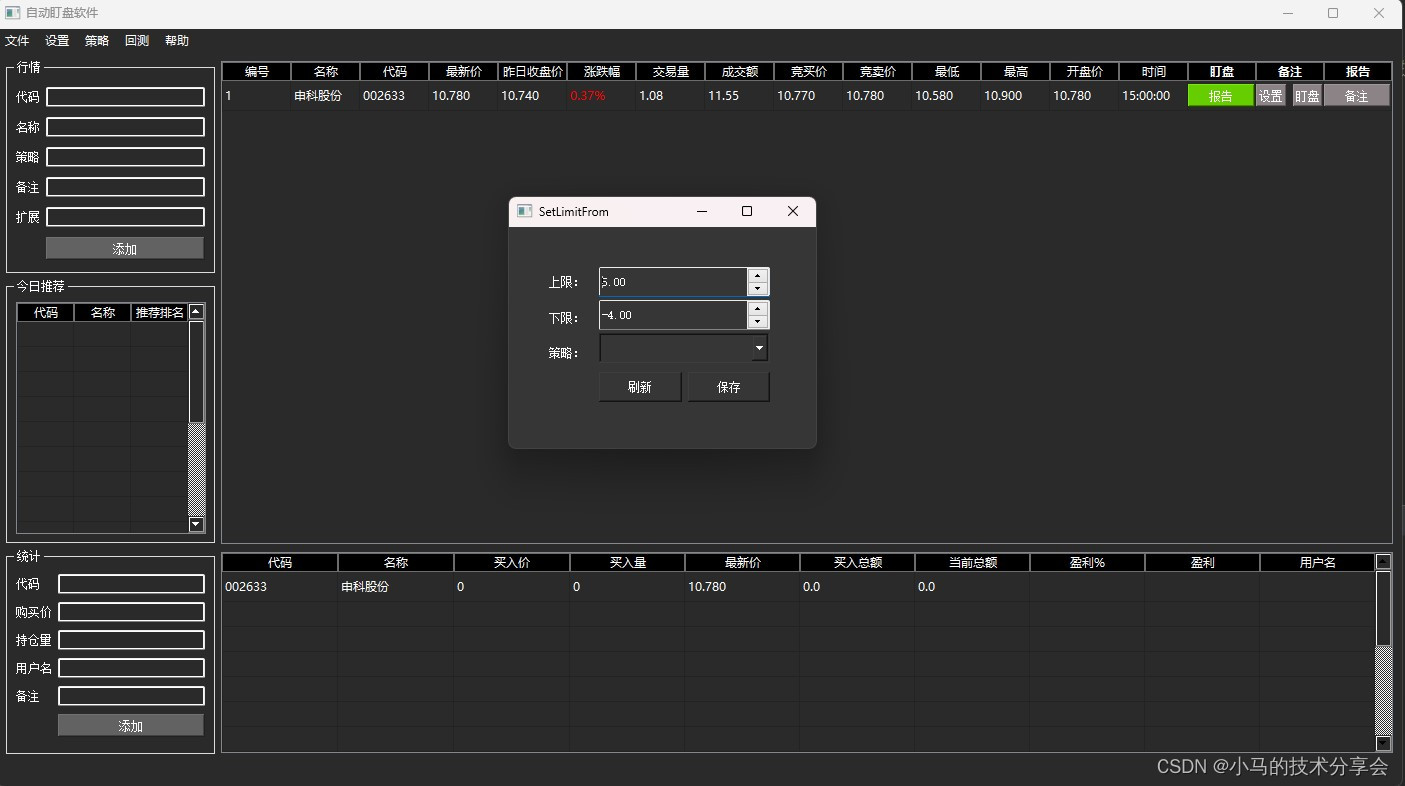Image resolution: width=1405 pixels, height=786 pixels.
Task: Click the 策略 input in 行情 panel
Action: coord(125,157)
